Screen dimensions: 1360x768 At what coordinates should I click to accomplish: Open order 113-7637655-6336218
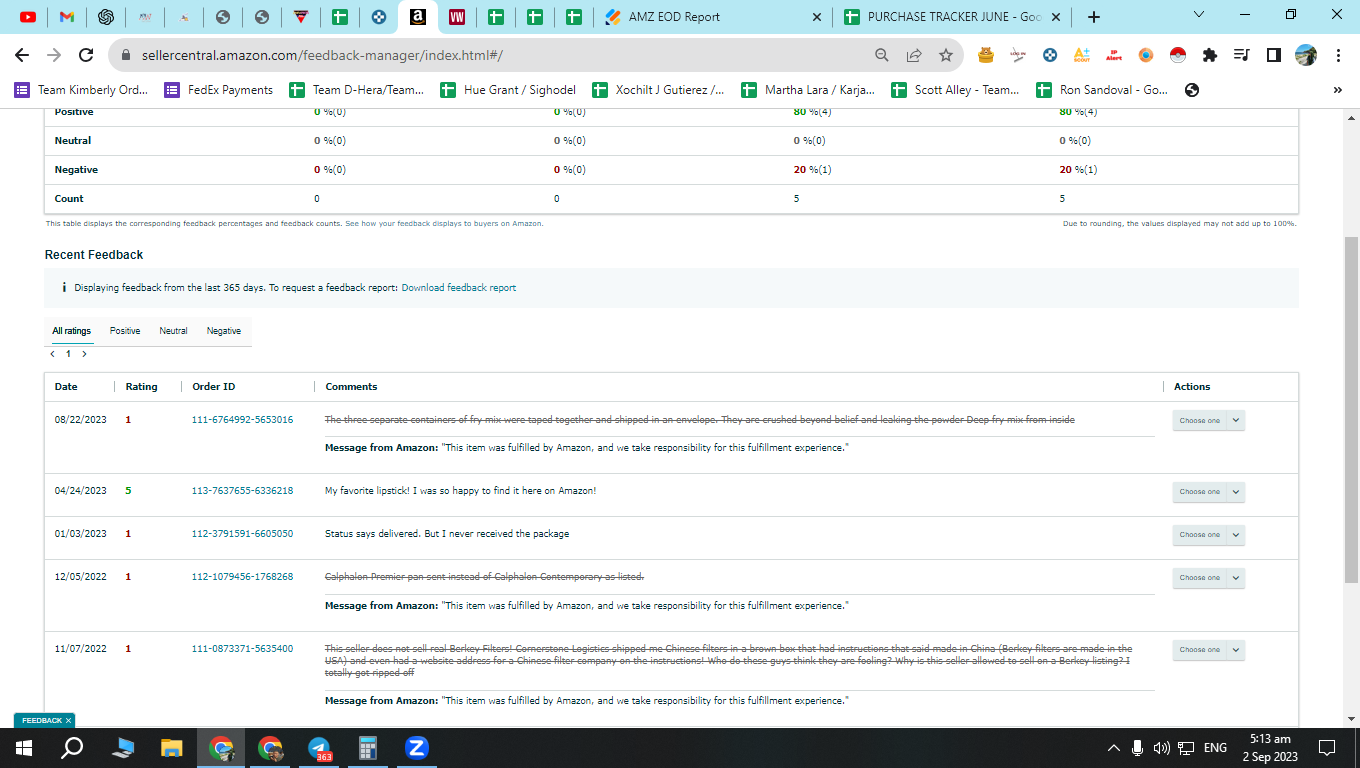pyautogui.click(x=242, y=491)
